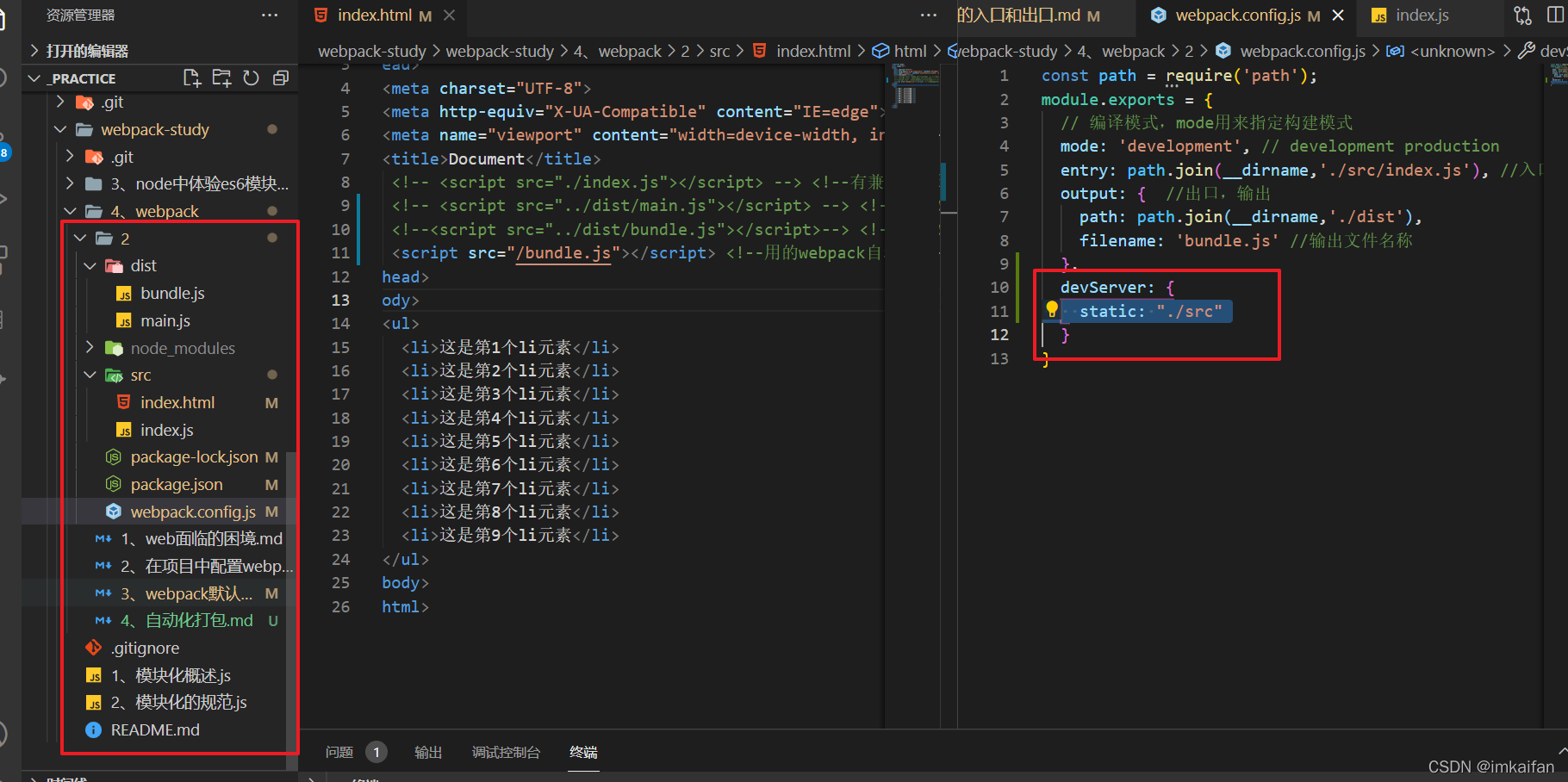The height and width of the screenshot is (782, 1568).
Task: Collapse folder 2 in the tree
Action: click(124, 239)
